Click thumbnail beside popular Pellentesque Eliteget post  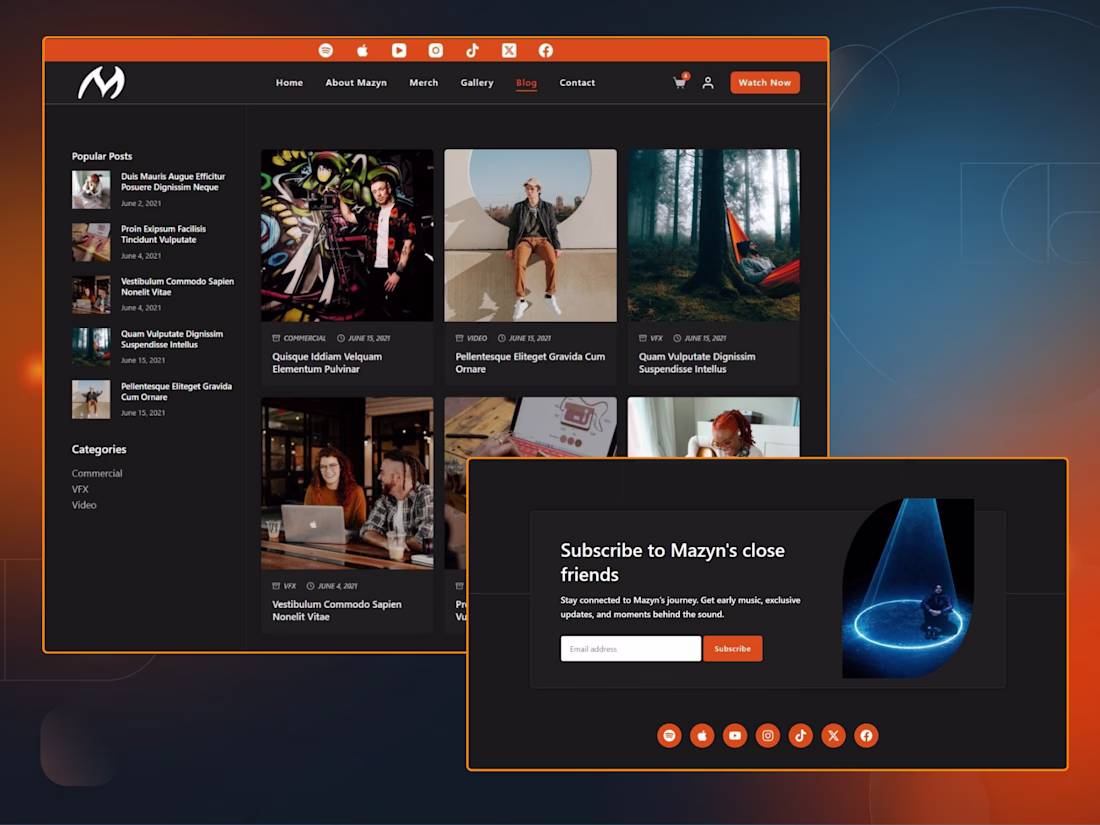coord(91,399)
